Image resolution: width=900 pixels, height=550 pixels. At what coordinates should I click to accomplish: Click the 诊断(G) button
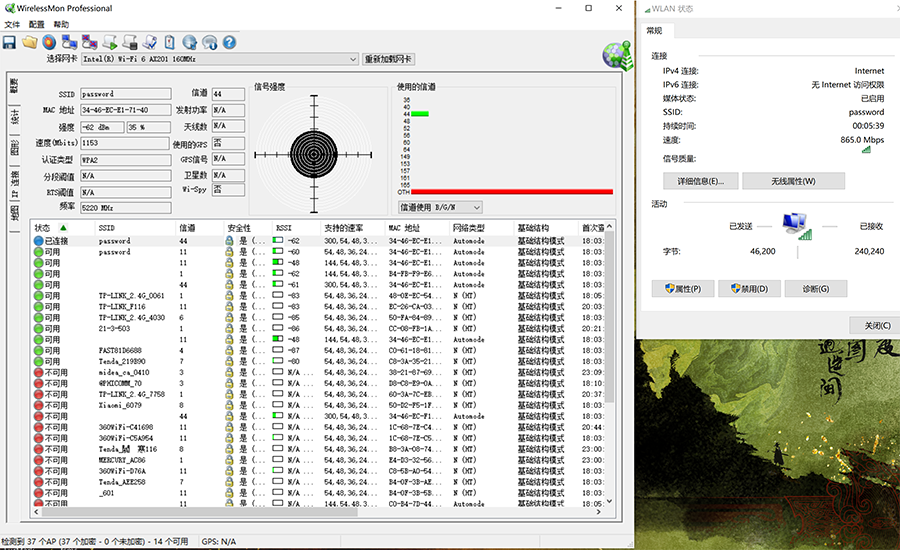[x=816, y=289]
